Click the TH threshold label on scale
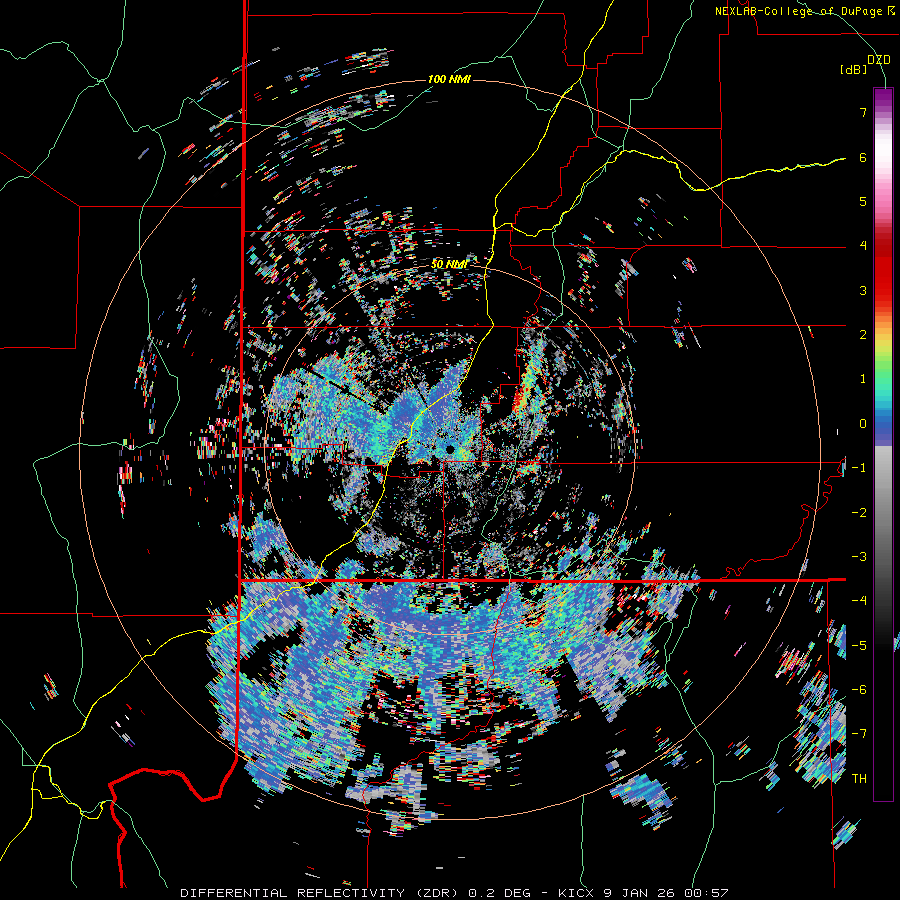Image resolution: width=900 pixels, height=900 pixels. 859,778
